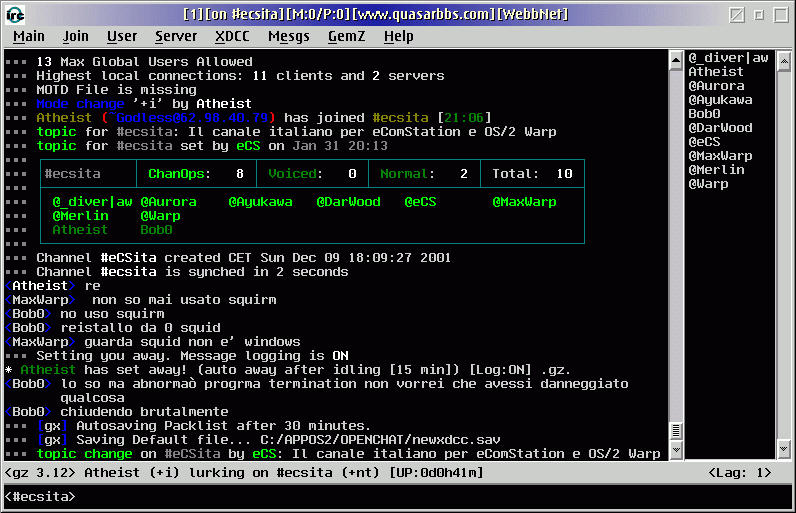Viewport: 796px width, 513px height.
Task: Select @MaxWarp in the nick list
Action: (x=720, y=156)
